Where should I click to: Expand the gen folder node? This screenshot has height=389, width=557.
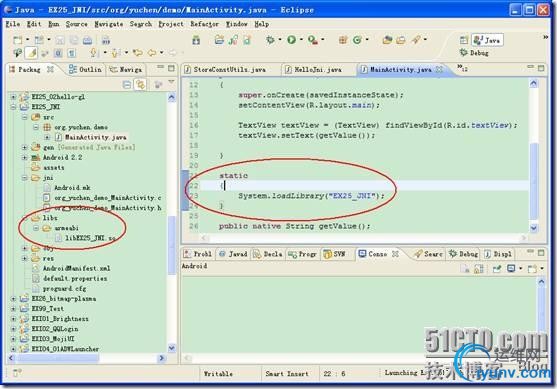[25, 147]
